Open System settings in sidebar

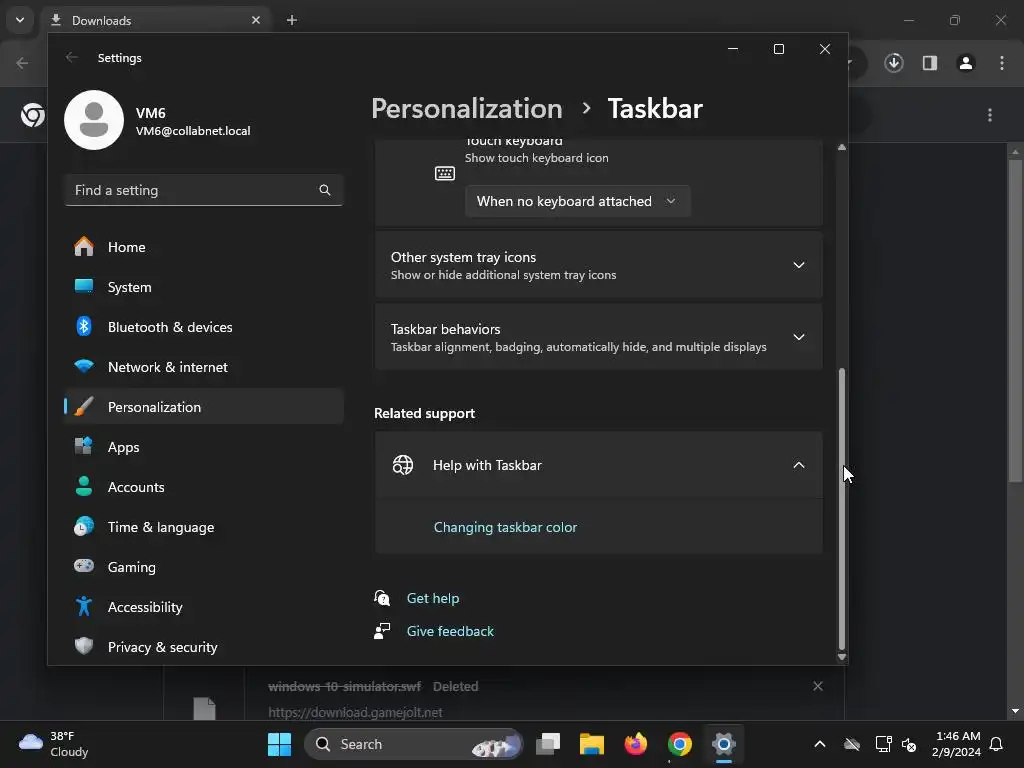coord(204,287)
